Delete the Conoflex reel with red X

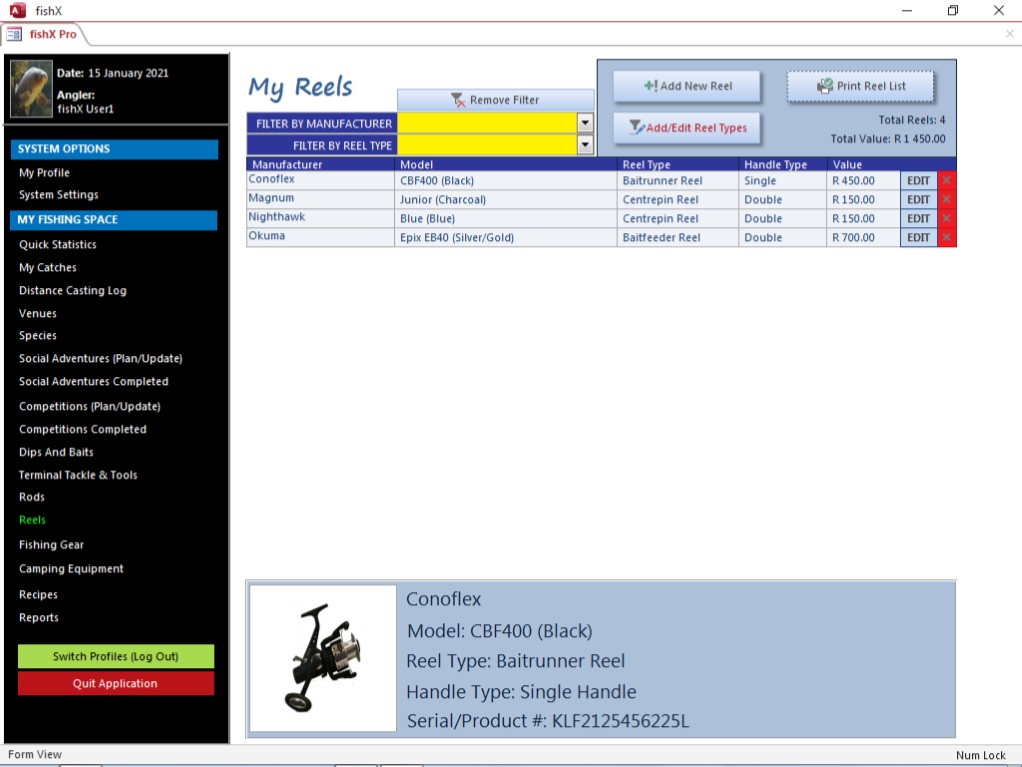(947, 181)
